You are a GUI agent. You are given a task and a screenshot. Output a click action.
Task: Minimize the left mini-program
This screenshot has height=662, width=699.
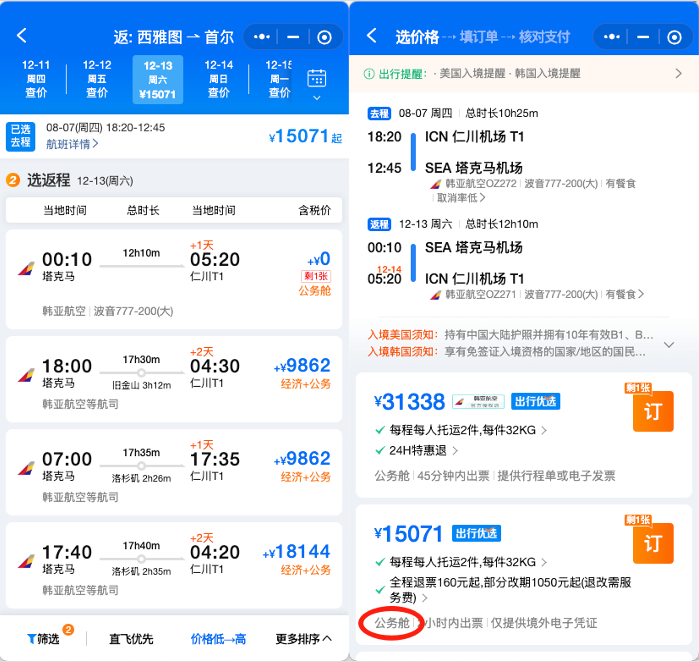[293, 37]
